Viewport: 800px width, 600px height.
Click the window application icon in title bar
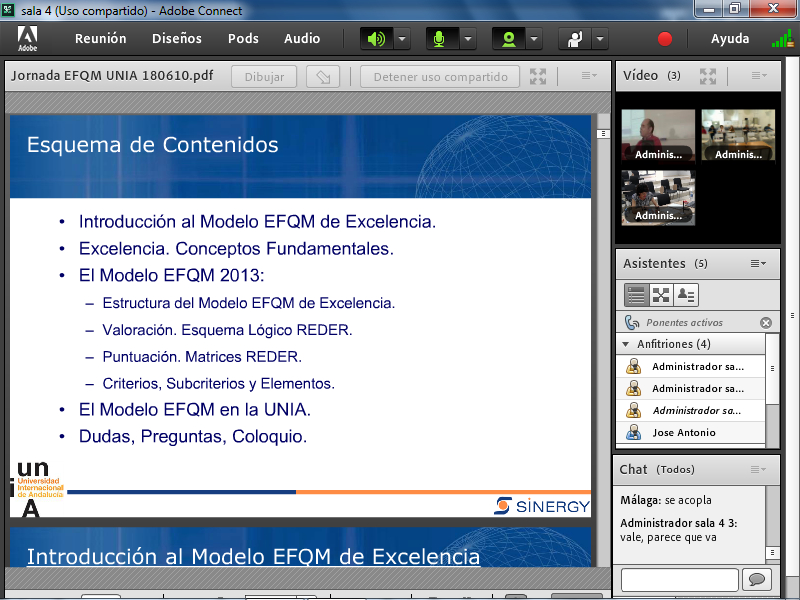click(x=8, y=10)
